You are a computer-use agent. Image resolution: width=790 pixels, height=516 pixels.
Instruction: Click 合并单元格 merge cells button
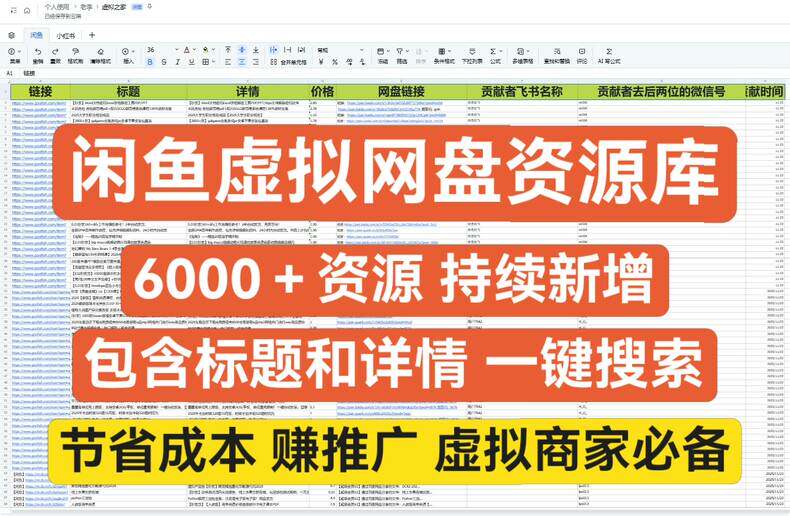[x=288, y=61]
